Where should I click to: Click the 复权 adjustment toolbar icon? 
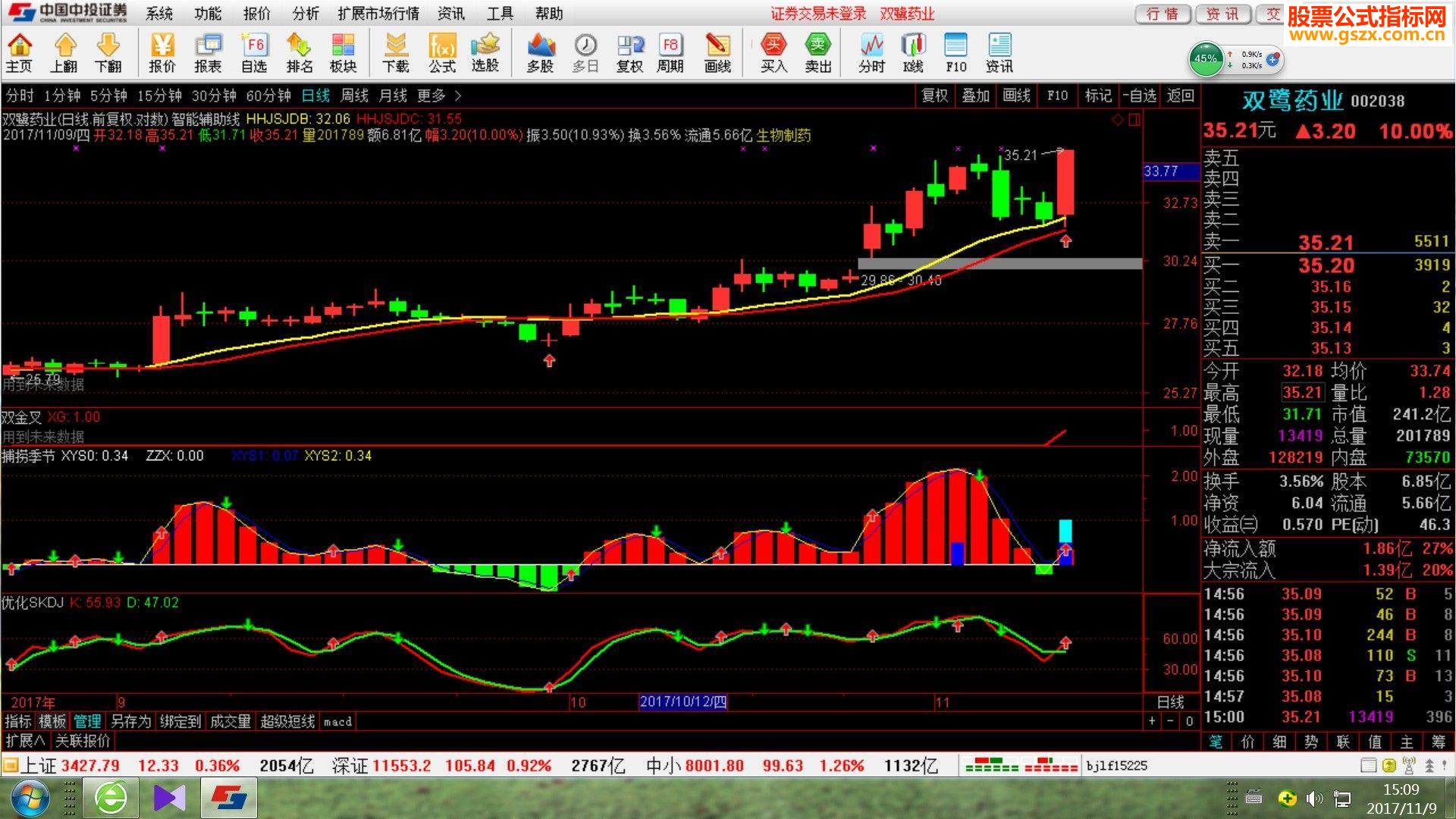[629, 53]
